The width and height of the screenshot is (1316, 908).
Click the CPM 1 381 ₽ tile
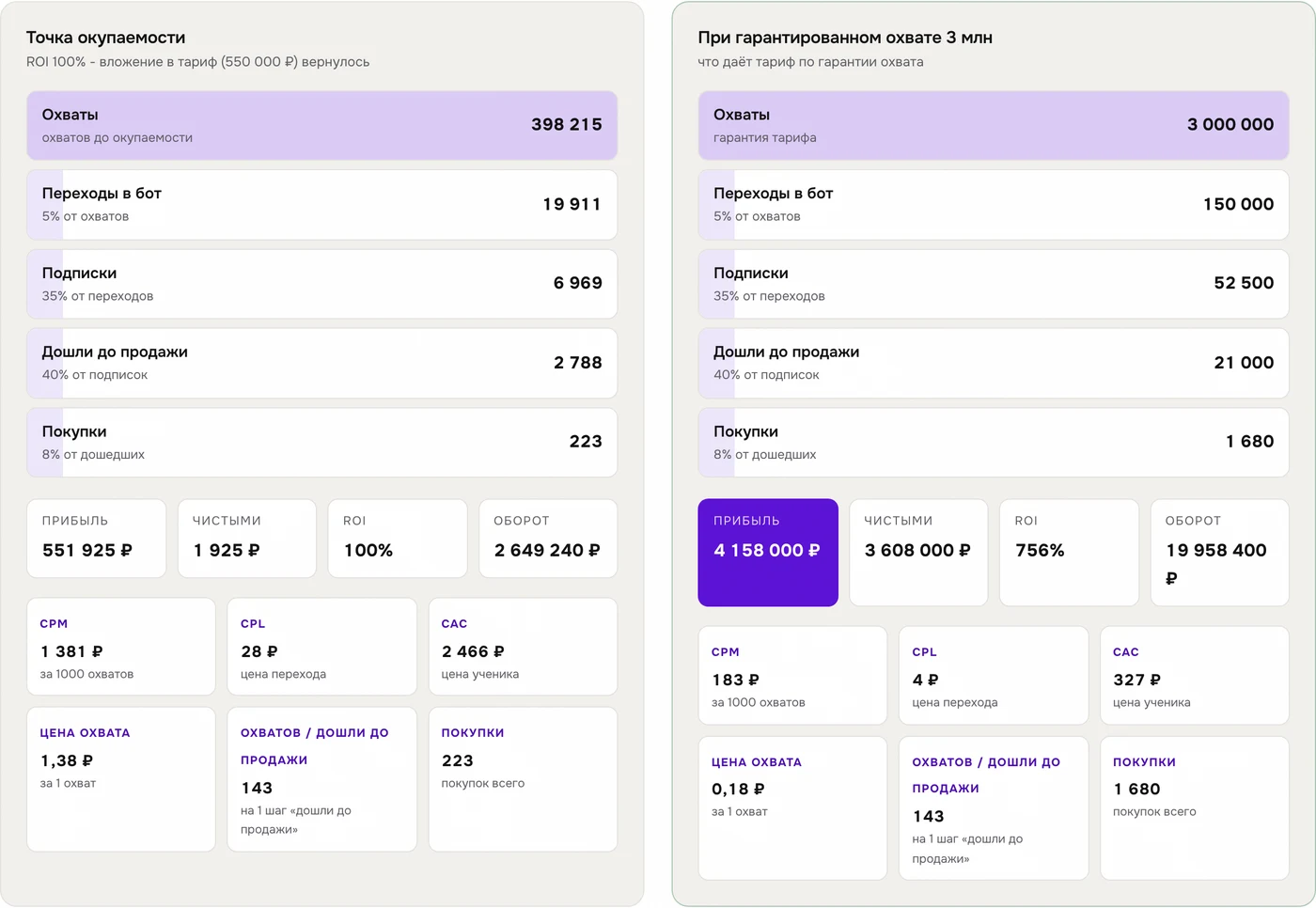point(121,647)
